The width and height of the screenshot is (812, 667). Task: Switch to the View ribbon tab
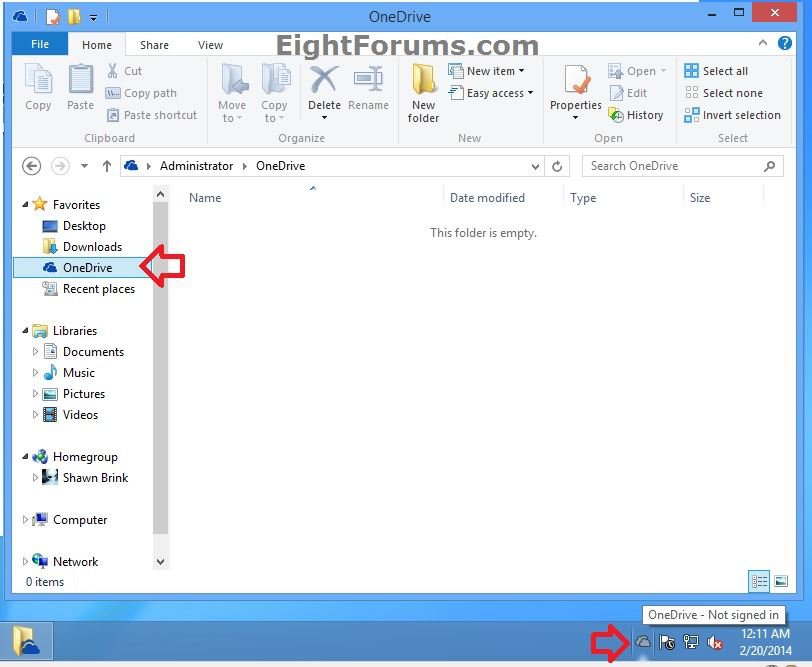coord(210,44)
